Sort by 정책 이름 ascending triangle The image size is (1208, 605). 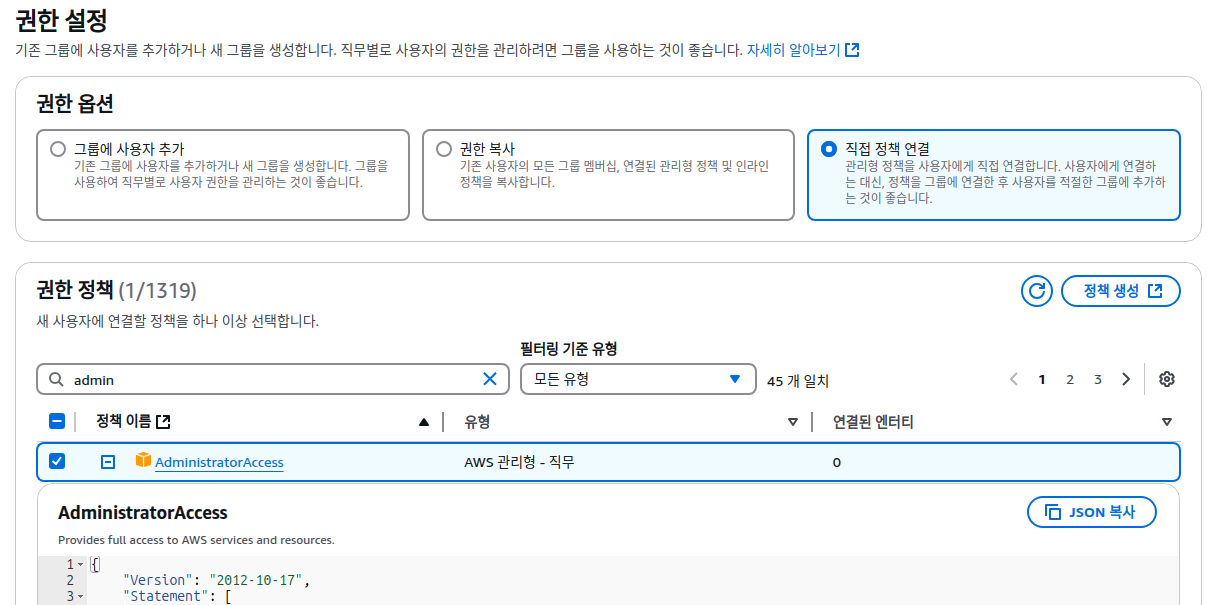click(424, 422)
